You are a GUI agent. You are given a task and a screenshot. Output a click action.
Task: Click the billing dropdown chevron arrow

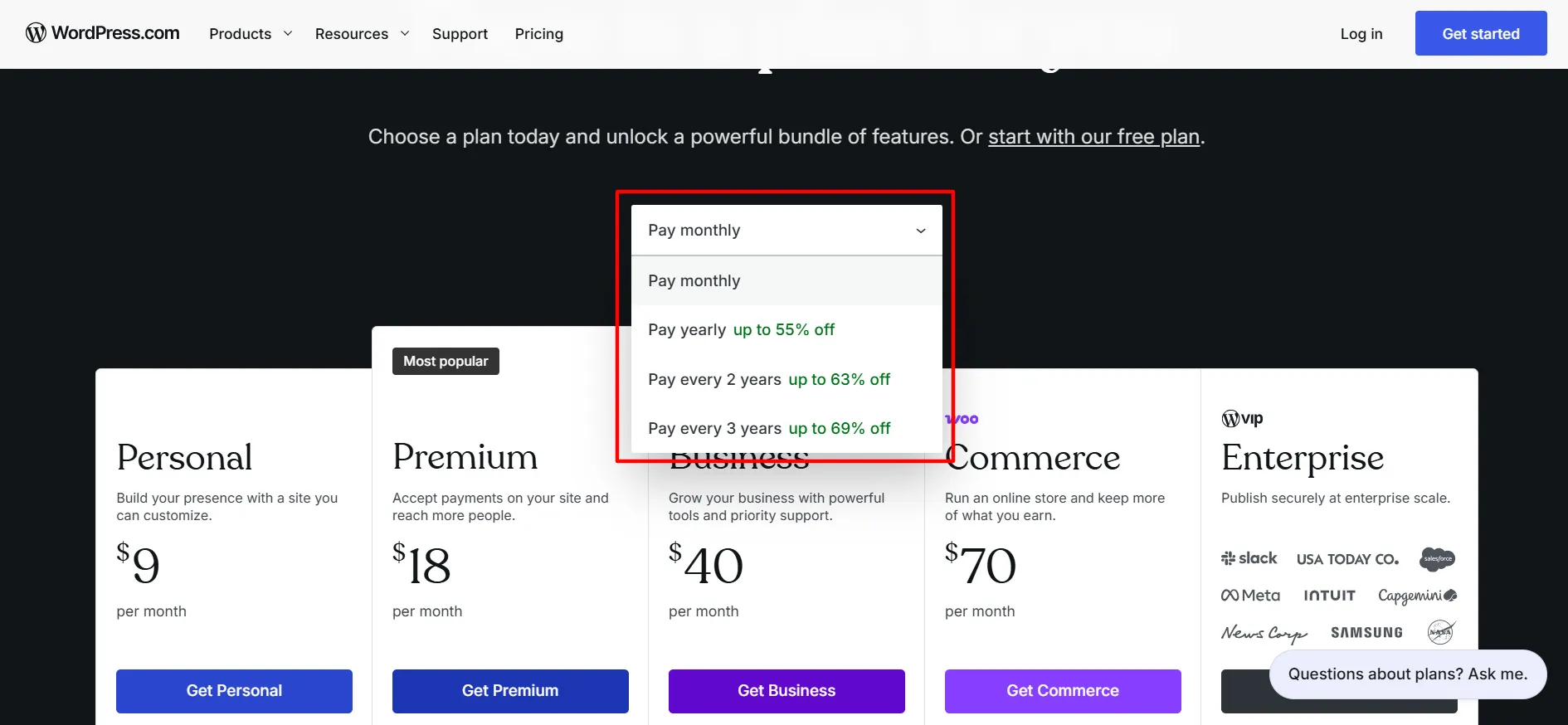coord(920,231)
